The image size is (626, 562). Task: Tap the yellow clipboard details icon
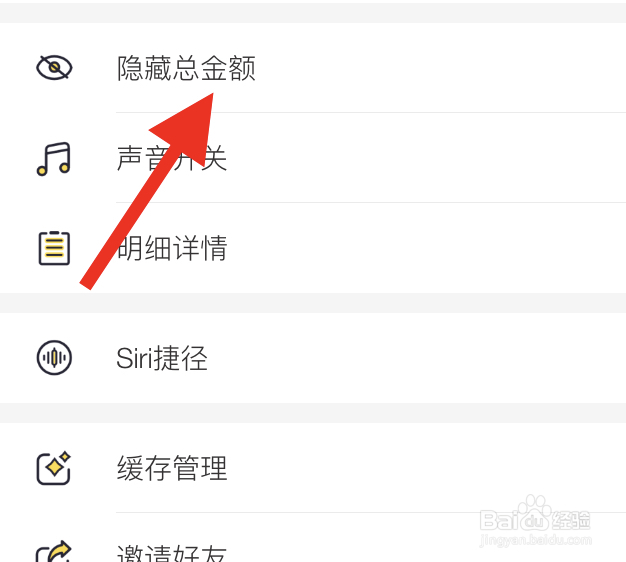point(54,248)
